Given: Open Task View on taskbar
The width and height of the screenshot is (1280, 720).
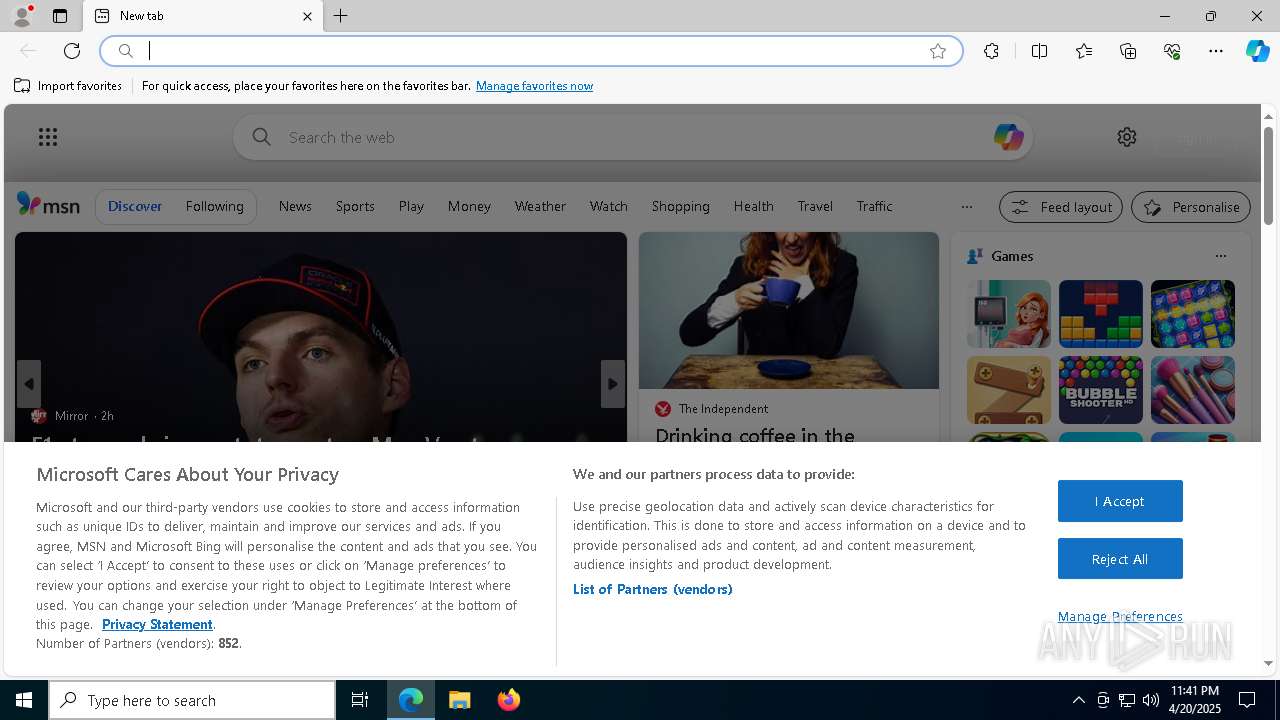Looking at the screenshot, I should pyautogui.click(x=360, y=700).
